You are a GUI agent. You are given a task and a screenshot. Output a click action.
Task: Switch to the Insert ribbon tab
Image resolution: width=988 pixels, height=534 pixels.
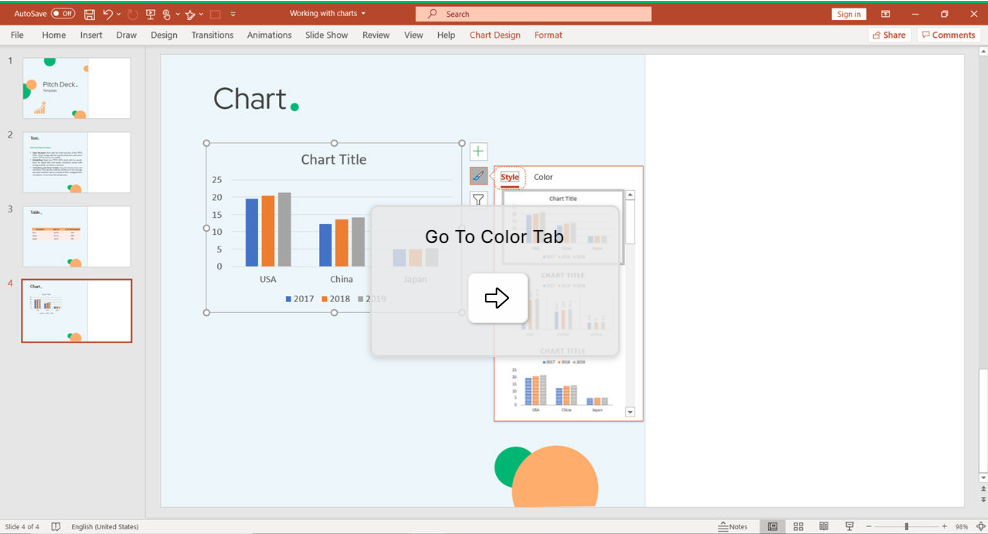click(x=91, y=35)
